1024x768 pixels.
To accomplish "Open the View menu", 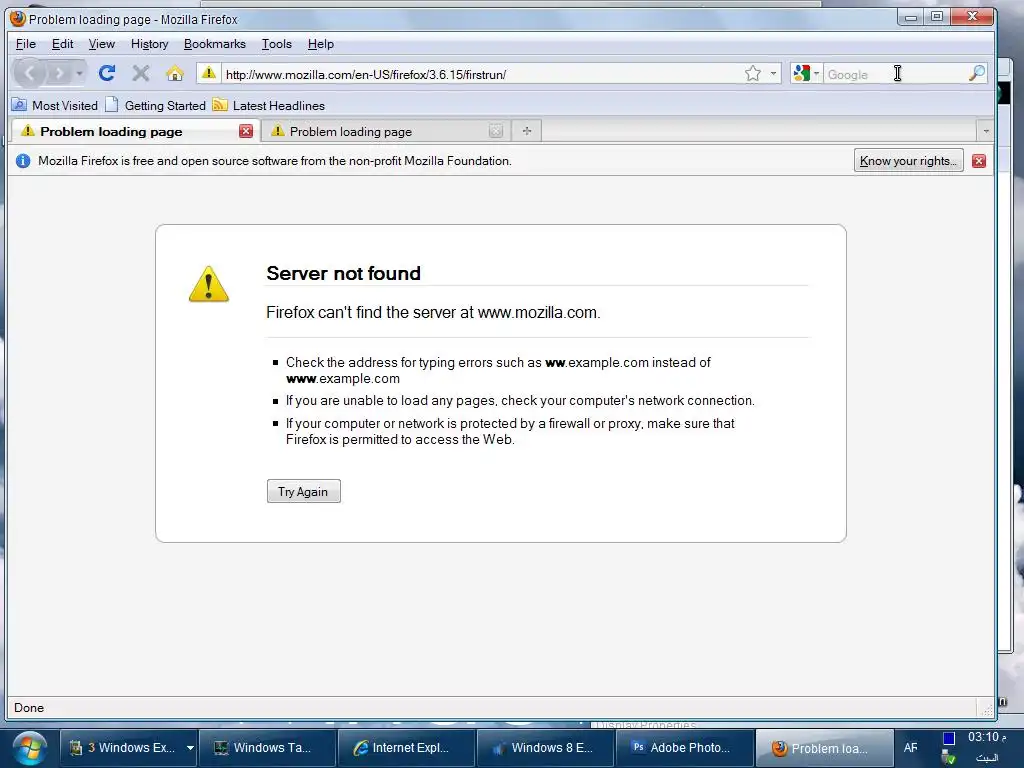I will tap(102, 44).
